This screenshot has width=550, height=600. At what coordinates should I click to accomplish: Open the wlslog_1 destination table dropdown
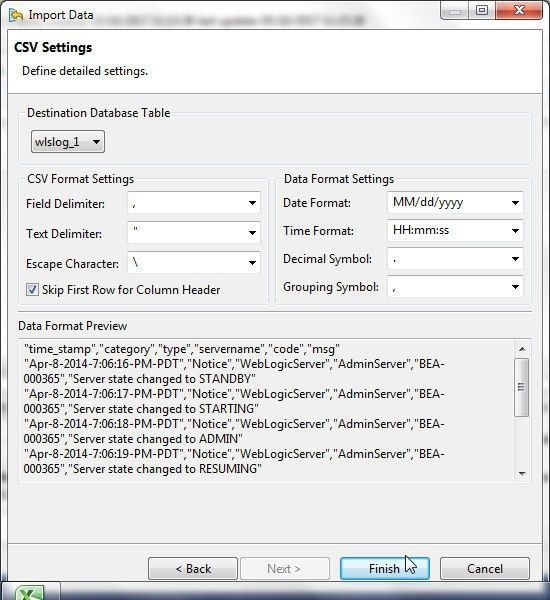pyautogui.click(x=68, y=142)
